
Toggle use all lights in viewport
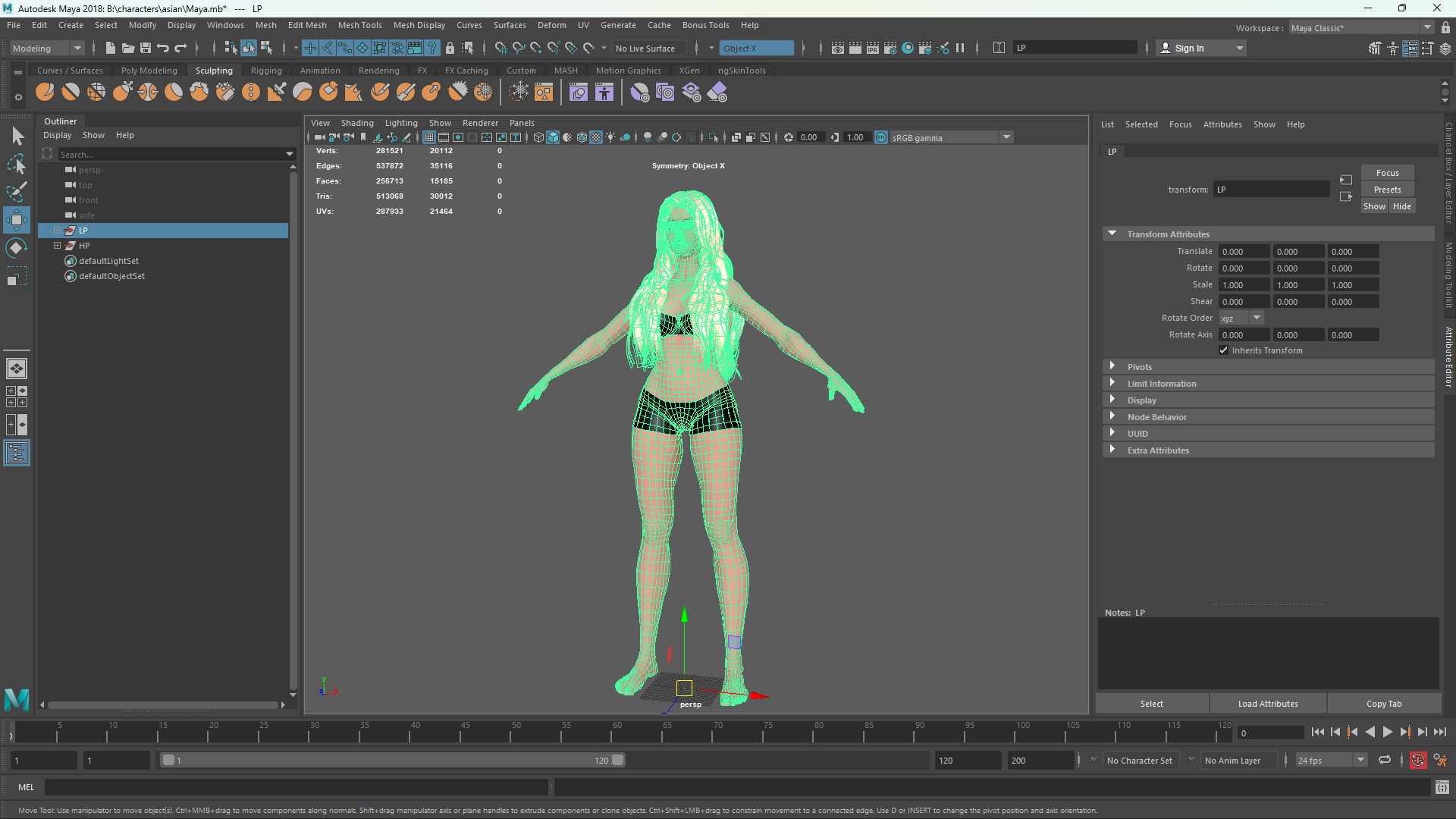(610, 137)
